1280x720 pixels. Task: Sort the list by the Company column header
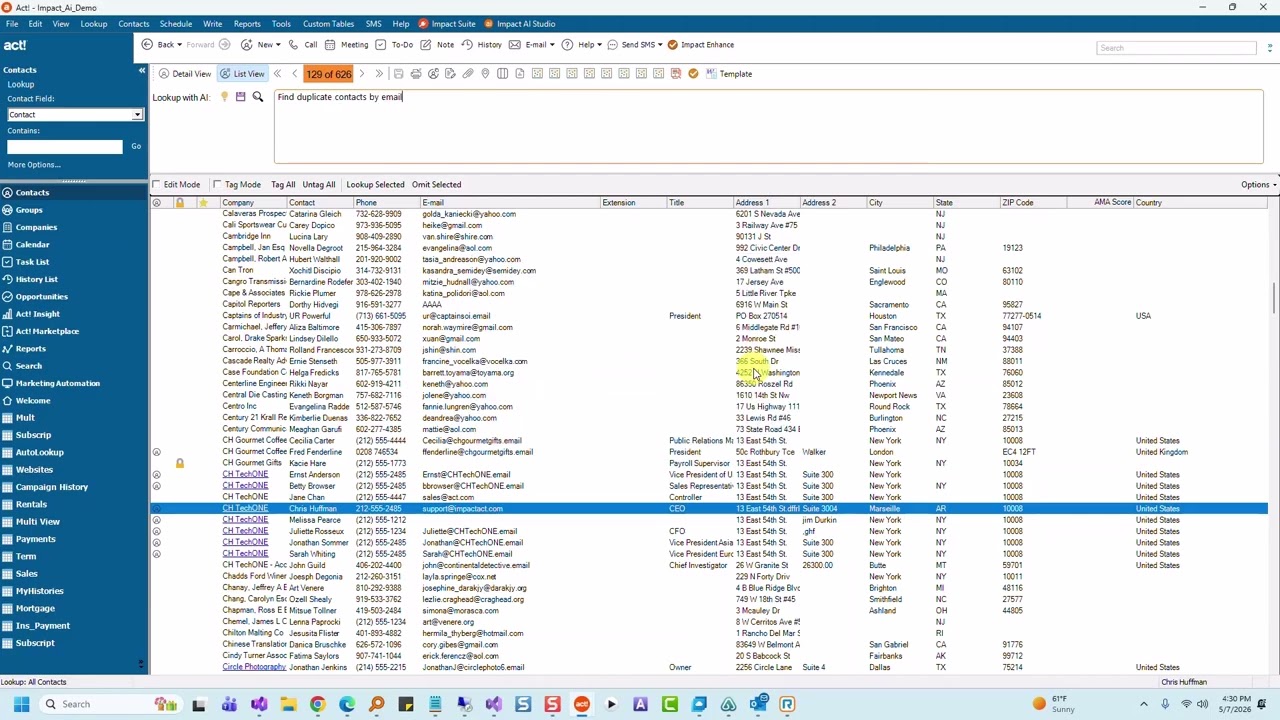coord(253,203)
